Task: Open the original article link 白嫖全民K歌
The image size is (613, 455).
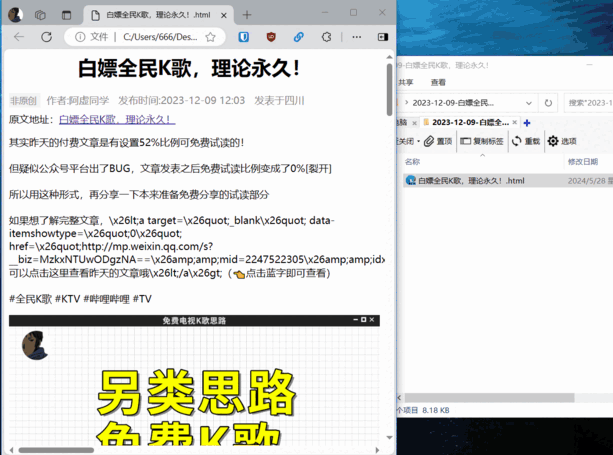Action: click(x=117, y=120)
